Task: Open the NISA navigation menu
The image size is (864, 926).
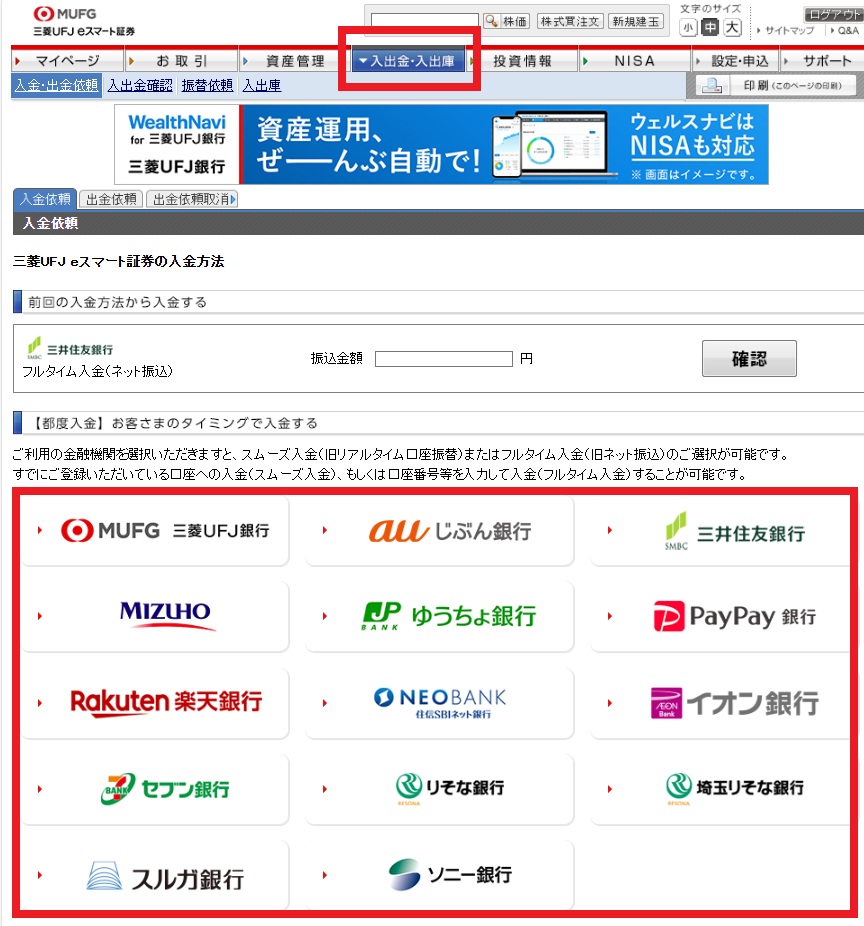Action: point(634,60)
